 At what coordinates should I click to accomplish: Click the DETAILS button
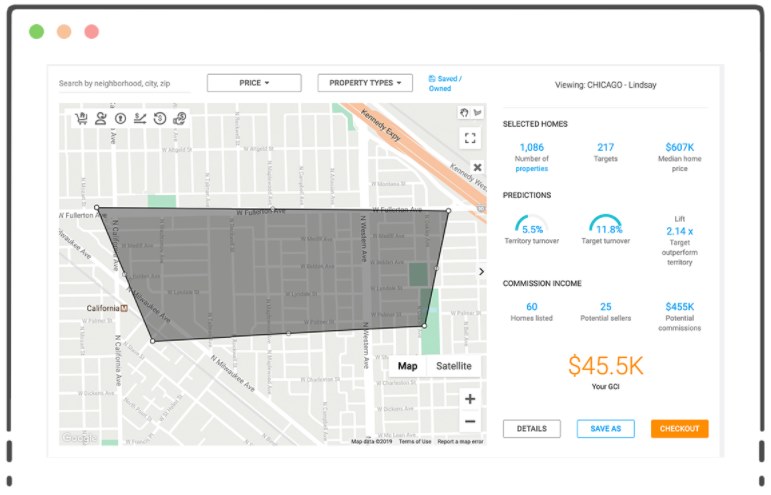532,429
